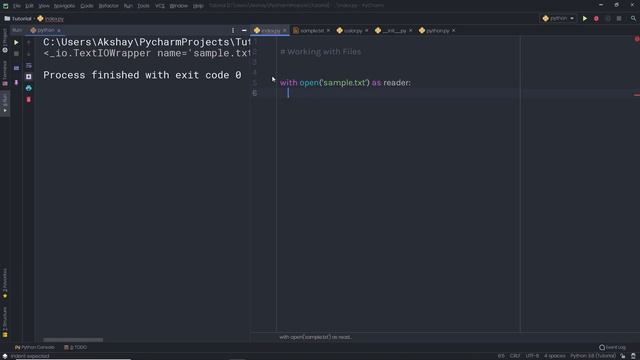
Task: Open the Help menu
Action: tap(198, 6)
